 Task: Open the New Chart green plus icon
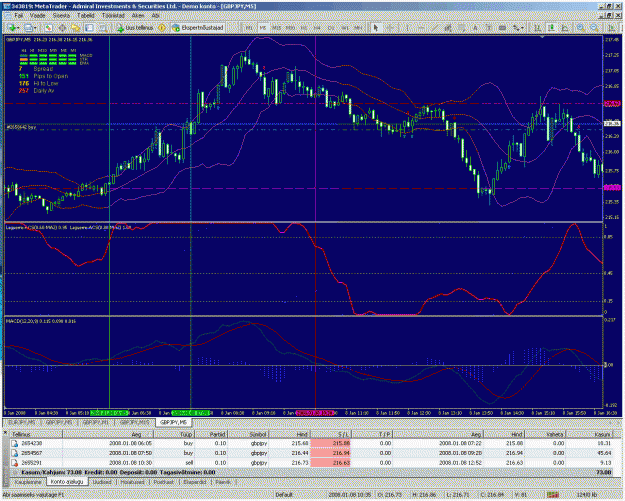(12, 28)
